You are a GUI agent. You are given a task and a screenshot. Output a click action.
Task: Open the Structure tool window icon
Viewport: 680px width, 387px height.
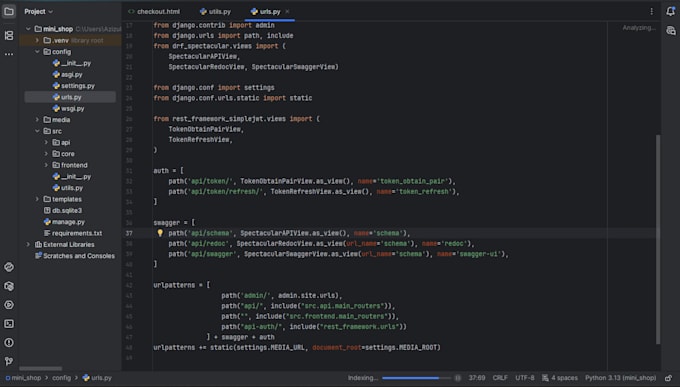tap(9, 36)
